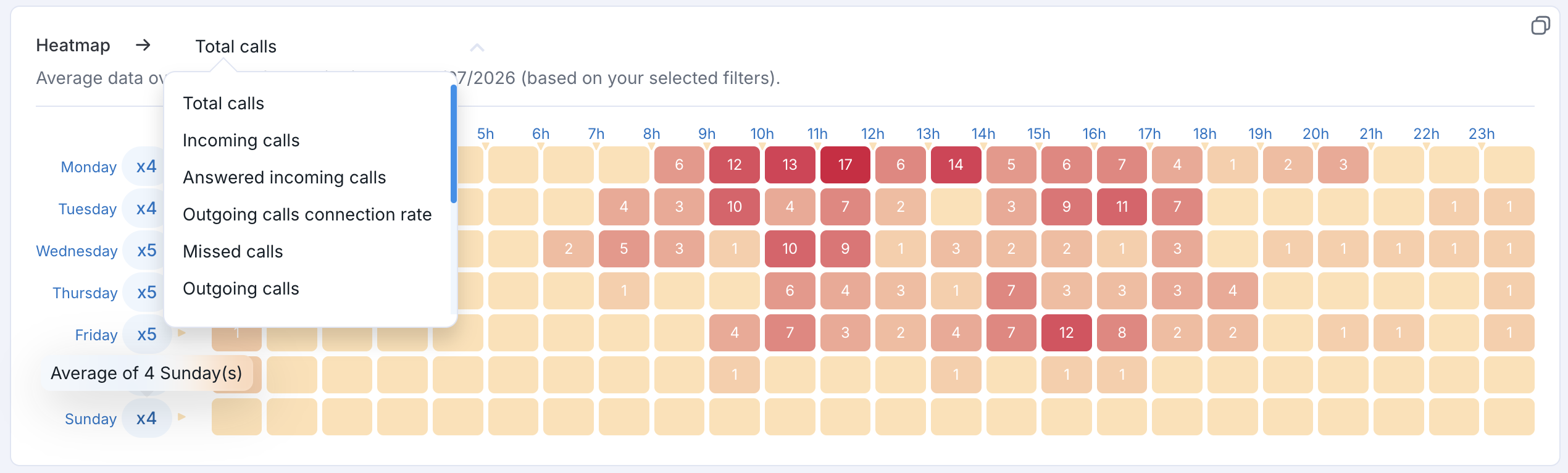The image size is (1568, 473).
Task: Click Monday 11h cell showing 17
Action: (x=845, y=165)
